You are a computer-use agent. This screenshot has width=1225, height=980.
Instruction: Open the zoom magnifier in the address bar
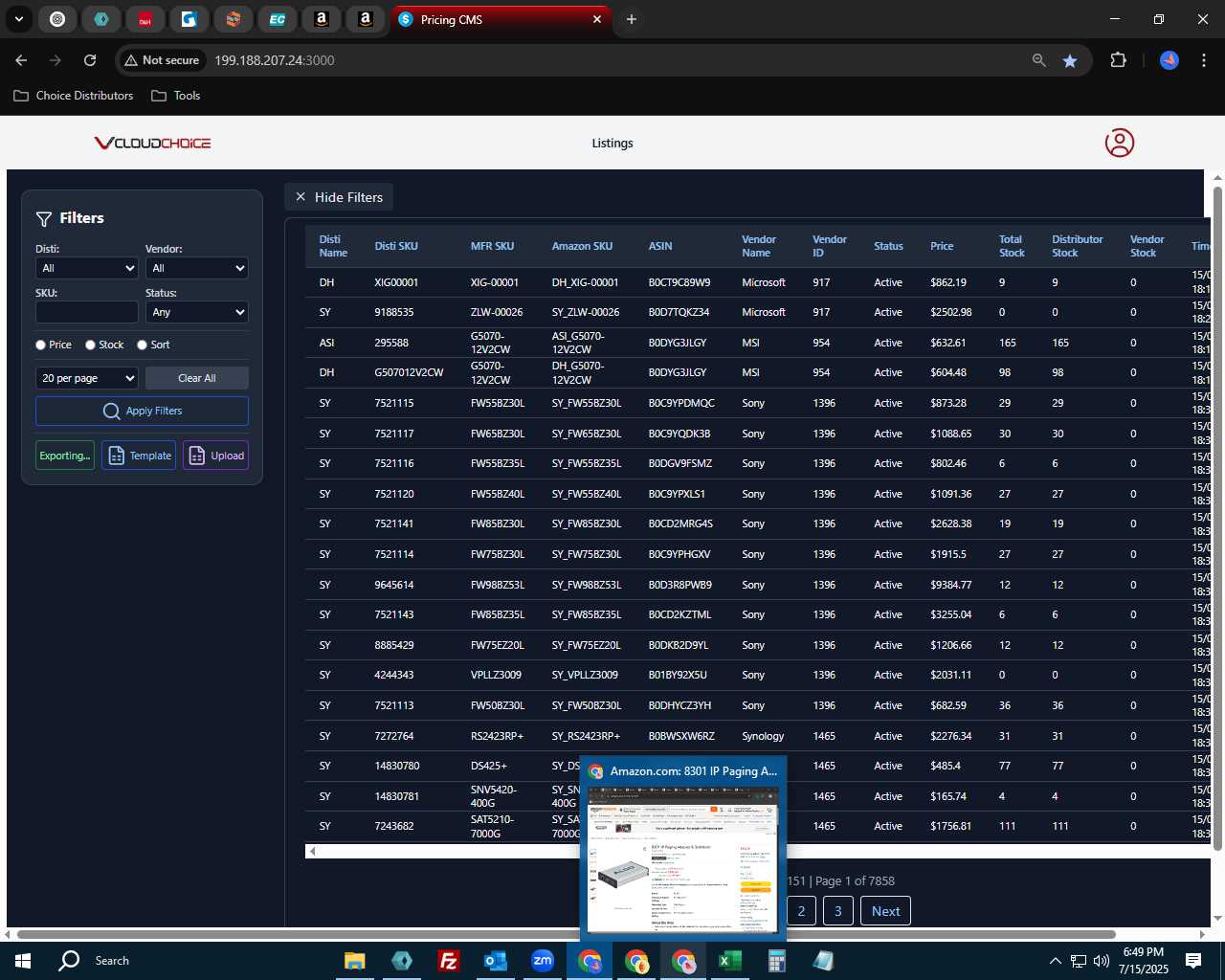pyautogui.click(x=1039, y=60)
